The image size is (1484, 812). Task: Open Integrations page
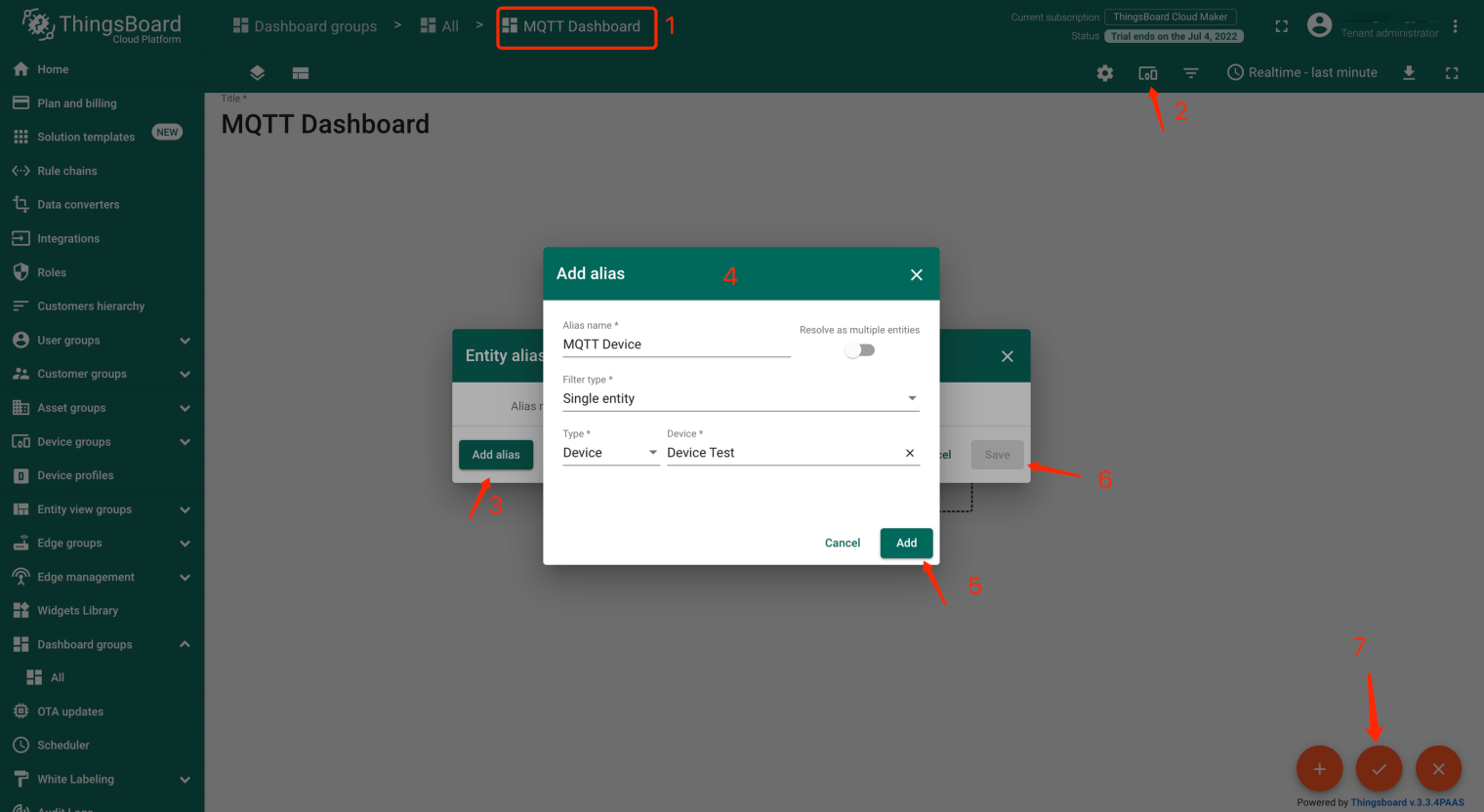point(103,238)
